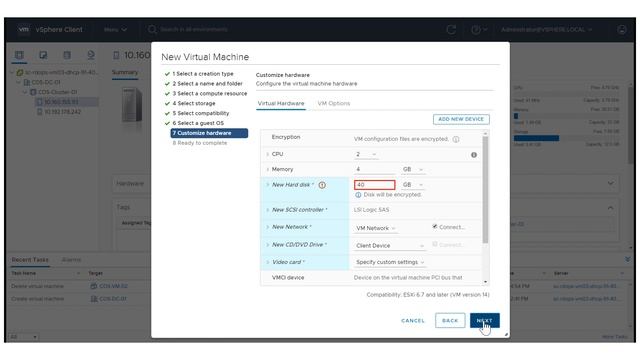Click the ADD NEW DEVICE button
Viewport: 640px width, 360px height.
[461, 119]
